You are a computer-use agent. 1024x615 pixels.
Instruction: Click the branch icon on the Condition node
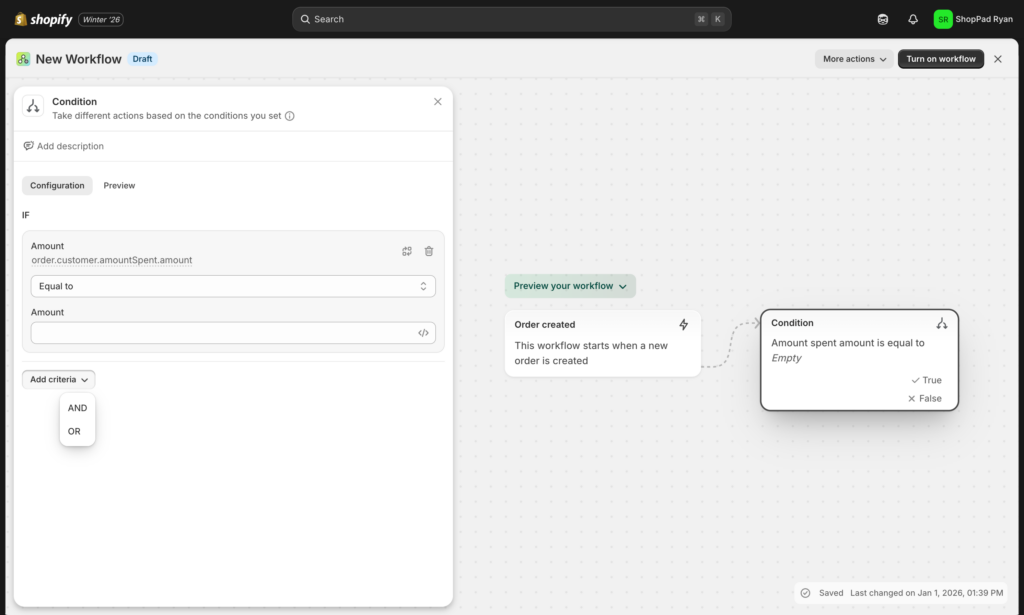click(941, 323)
